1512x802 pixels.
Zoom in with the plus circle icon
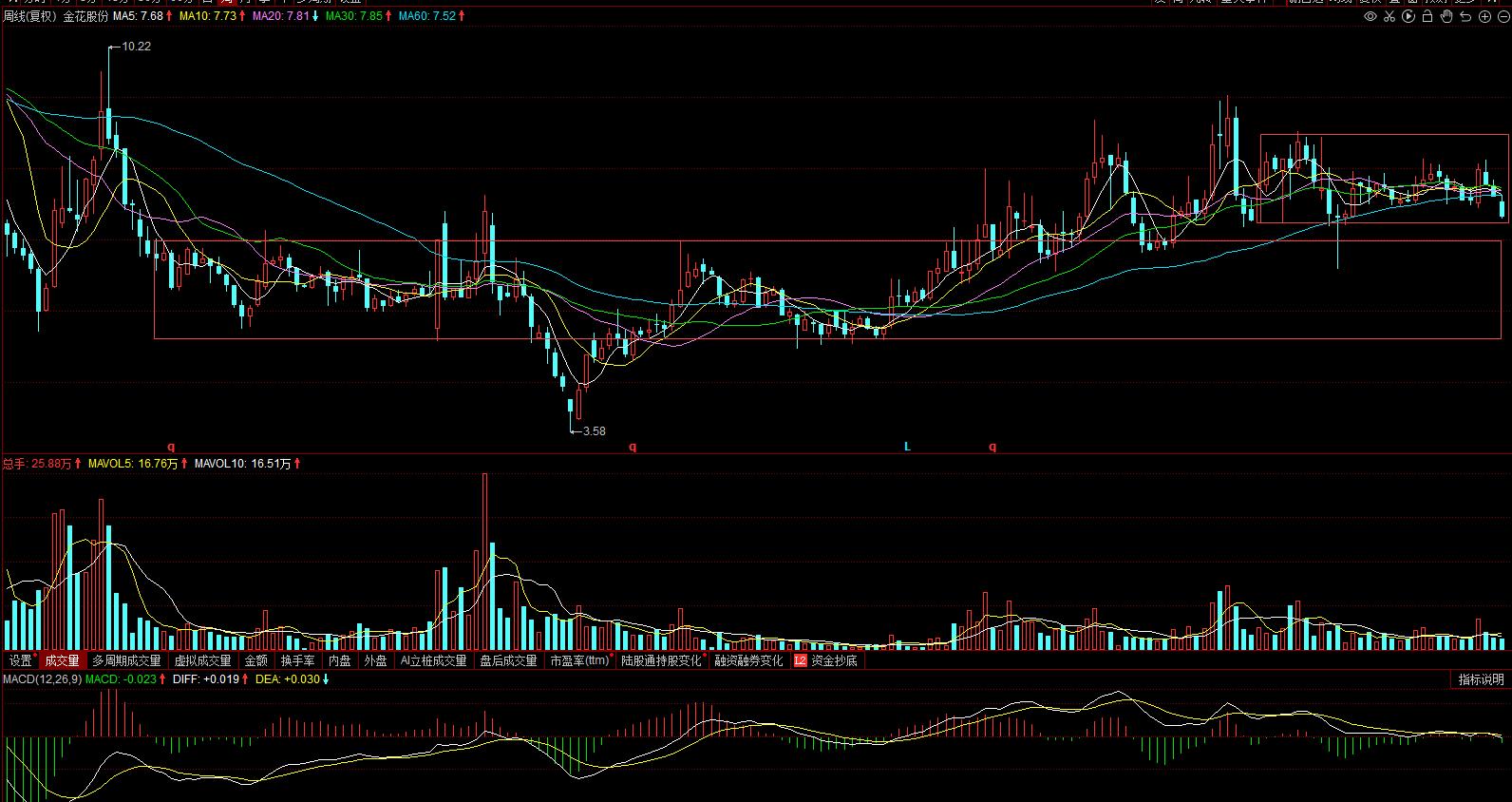(1484, 16)
